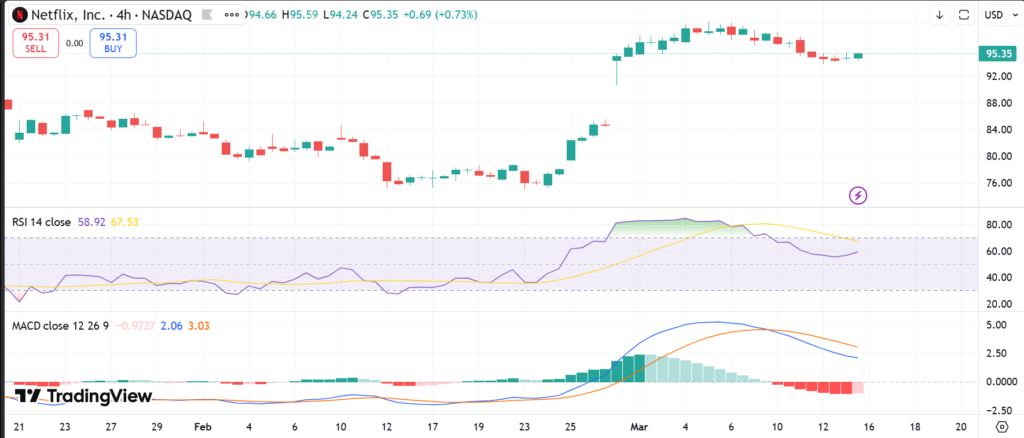
Task: Click the Feb marker on time axis
Action: 203,424
